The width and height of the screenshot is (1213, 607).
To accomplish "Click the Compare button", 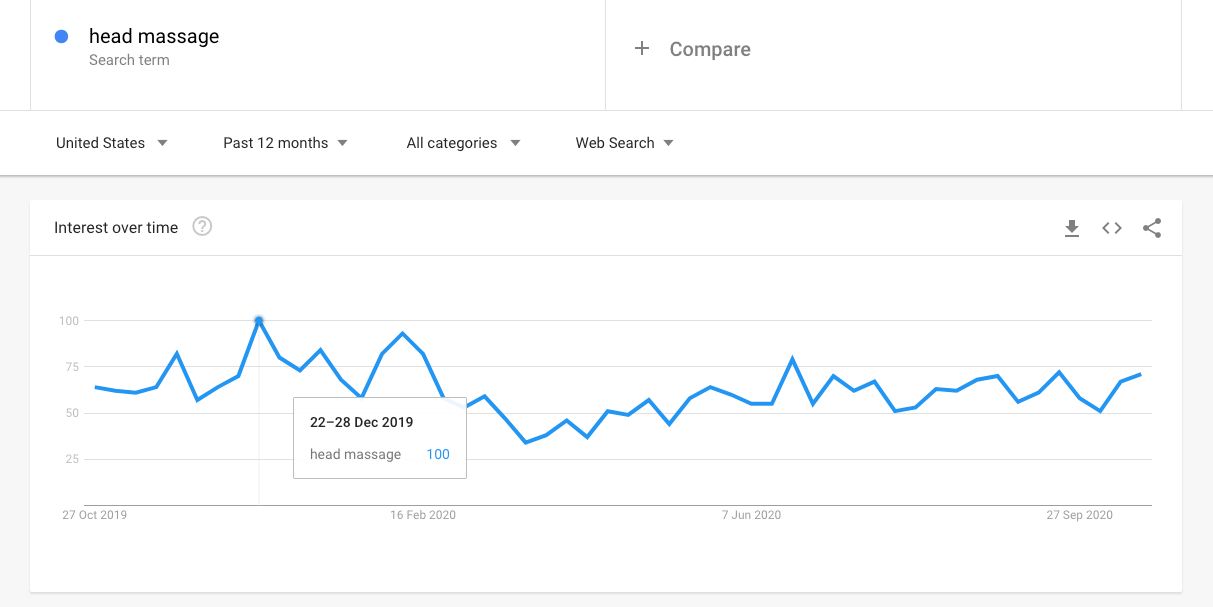I will coord(709,49).
